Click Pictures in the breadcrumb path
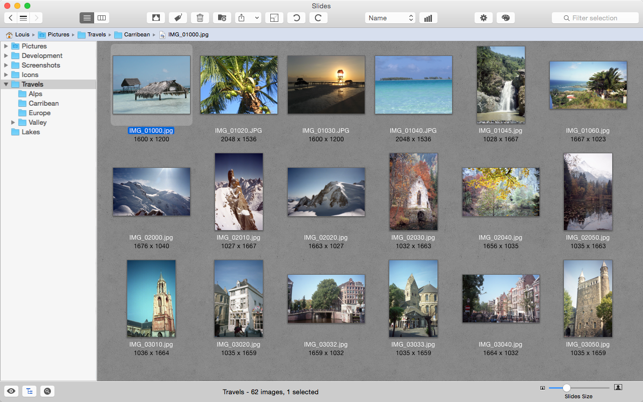The height and width of the screenshot is (402, 643). [59, 35]
